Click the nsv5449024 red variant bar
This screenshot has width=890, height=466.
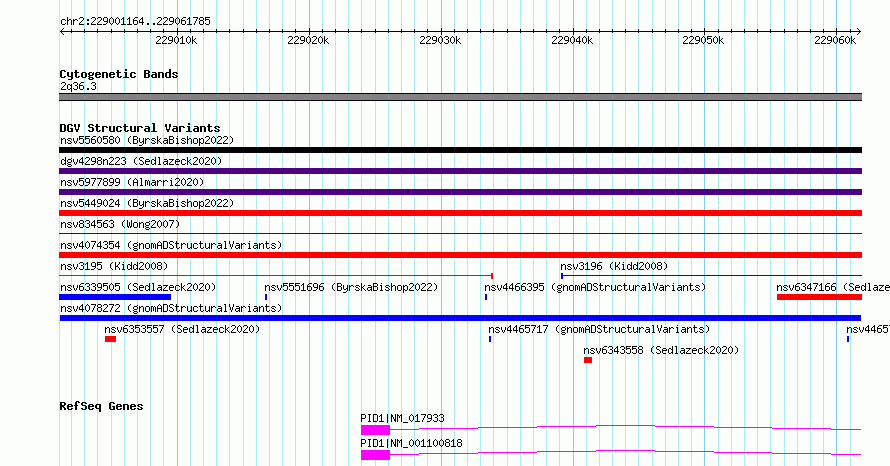click(x=460, y=213)
